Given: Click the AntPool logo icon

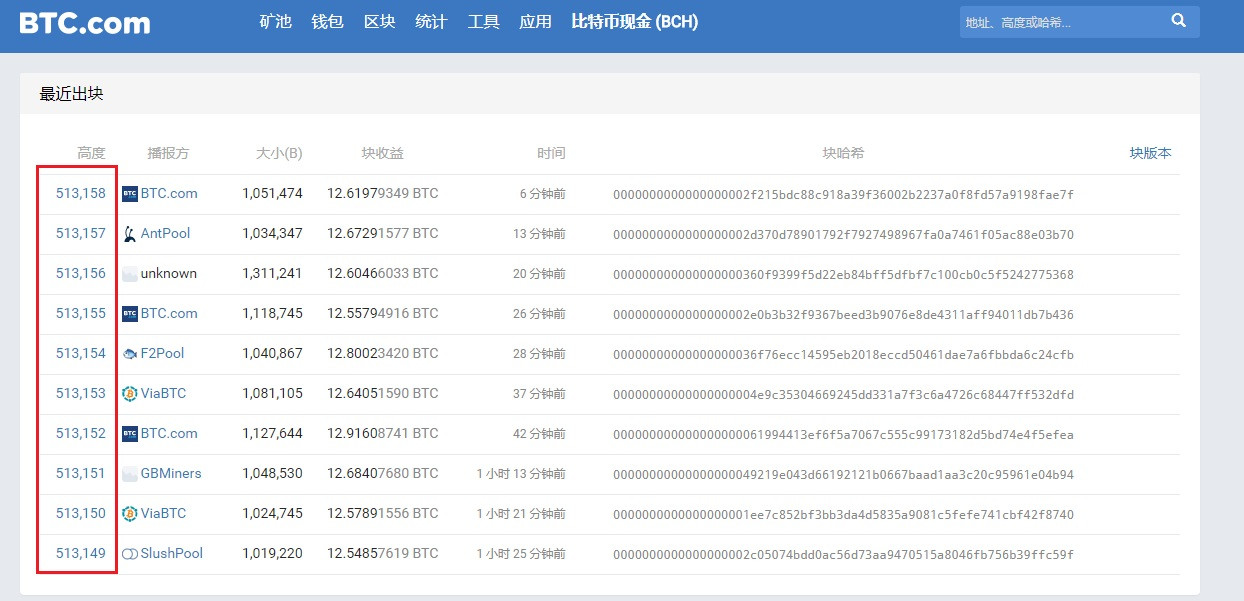Looking at the screenshot, I should coord(129,234).
